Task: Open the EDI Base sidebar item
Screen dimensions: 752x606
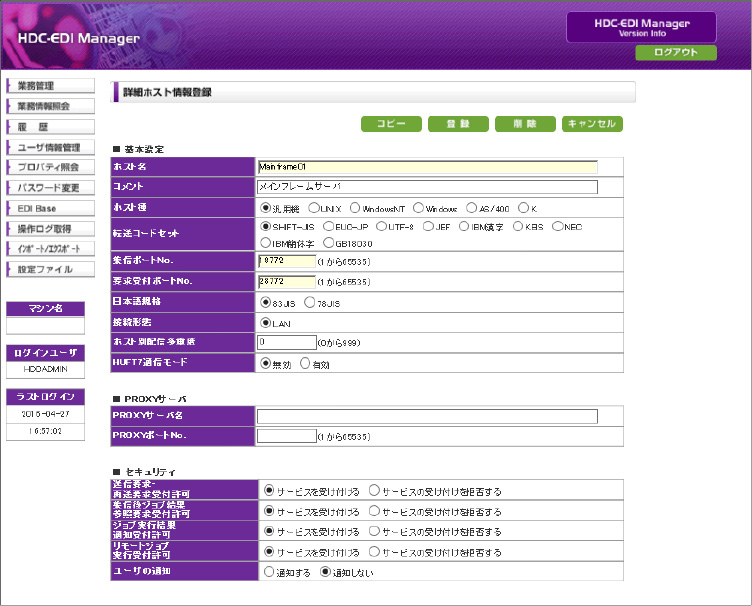Action: [50, 208]
